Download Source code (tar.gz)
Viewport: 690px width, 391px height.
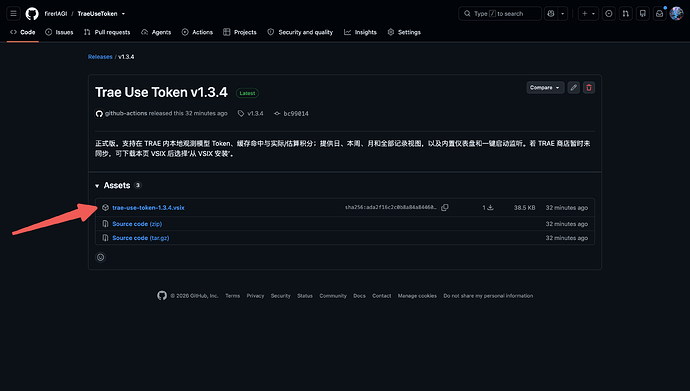point(140,238)
